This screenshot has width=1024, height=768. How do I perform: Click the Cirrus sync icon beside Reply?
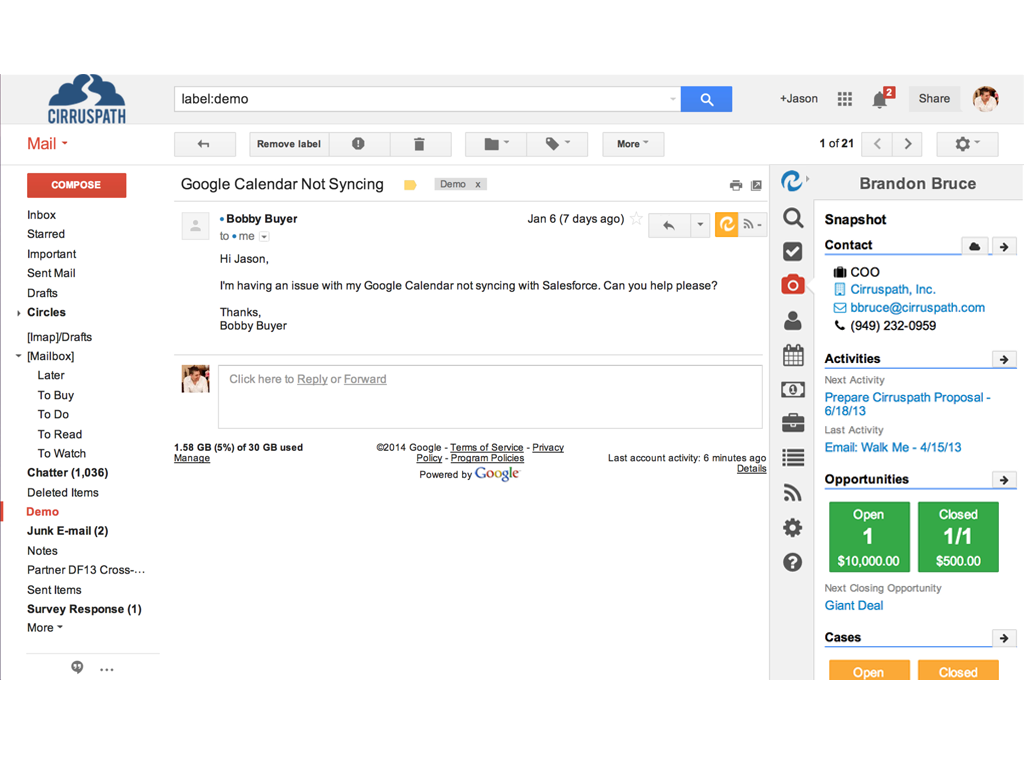727,224
